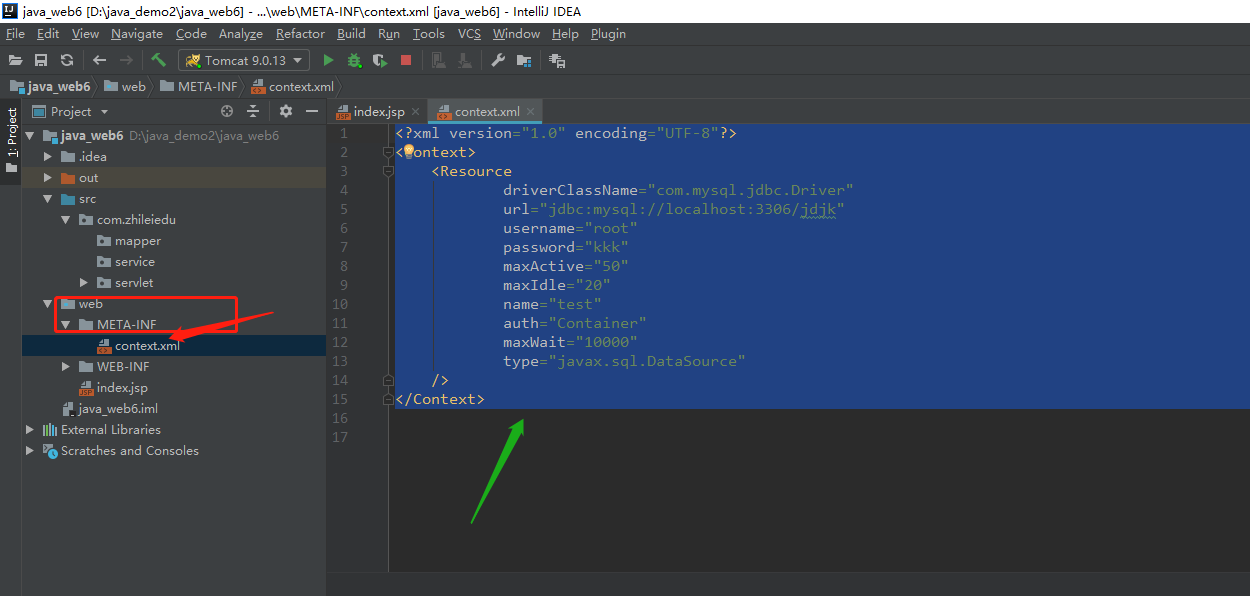
Task: Expand the servlet package arrow
Action: pos(84,283)
